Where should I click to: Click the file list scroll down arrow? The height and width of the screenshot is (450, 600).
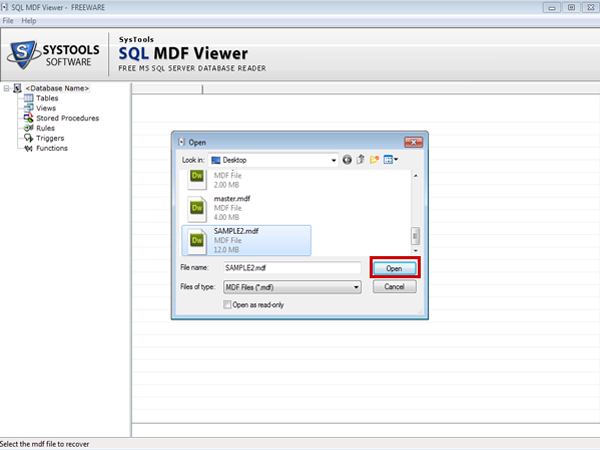[x=416, y=251]
